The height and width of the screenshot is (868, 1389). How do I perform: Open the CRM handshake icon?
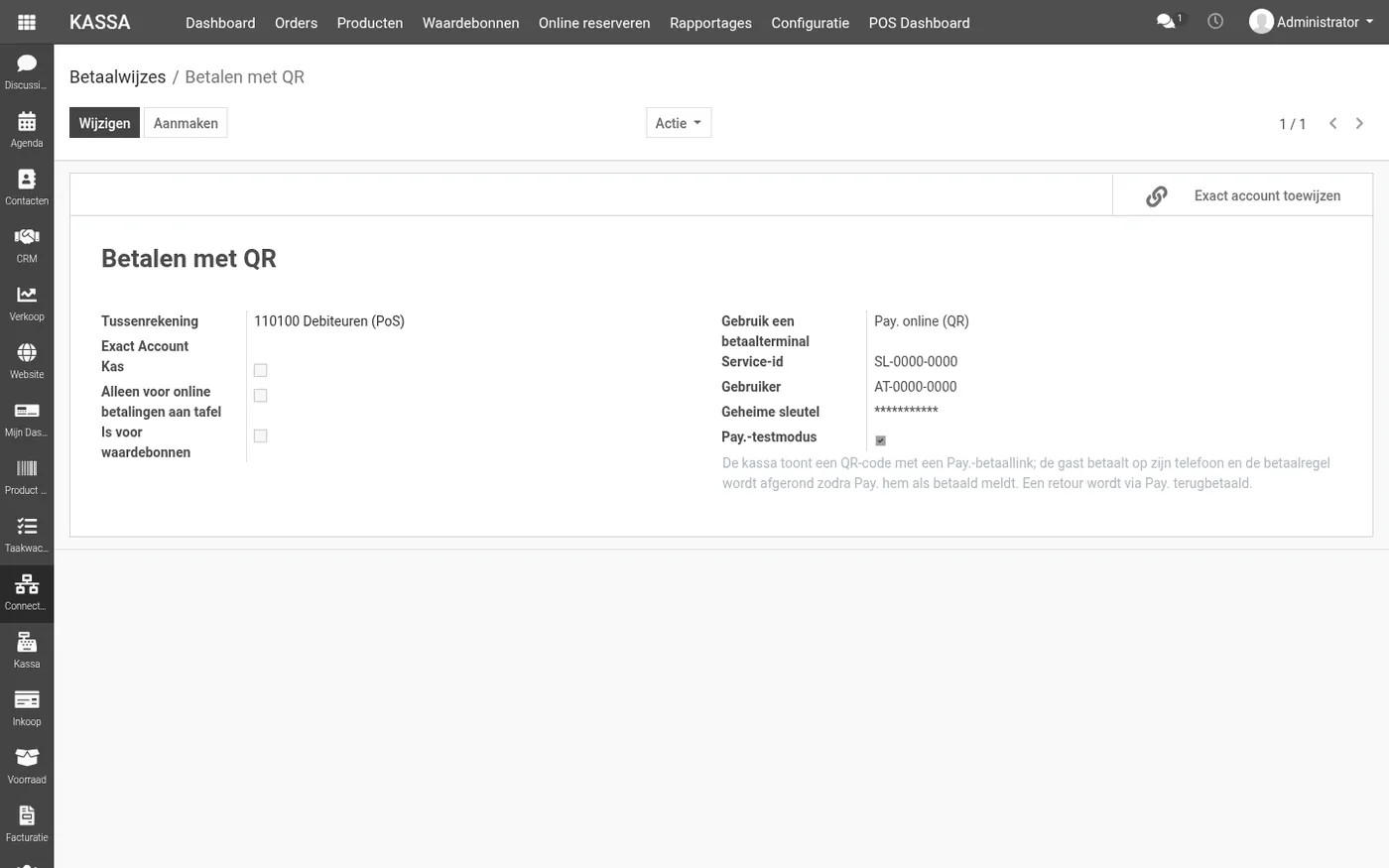[x=27, y=237]
